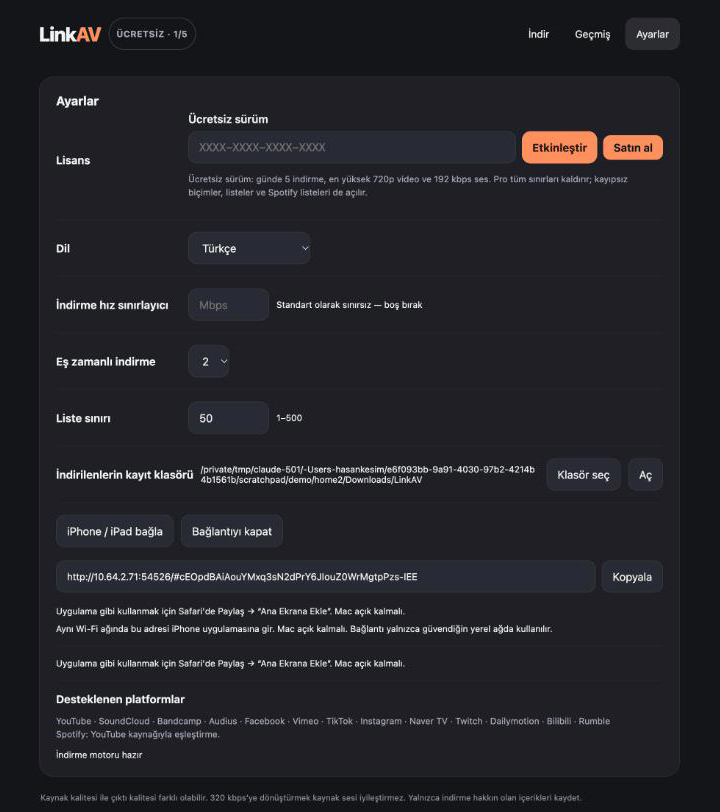Viewport: 720px width, 812px height.
Task: Expand the Eş zamanlı indirme dropdown
Action: pos(209,361)
